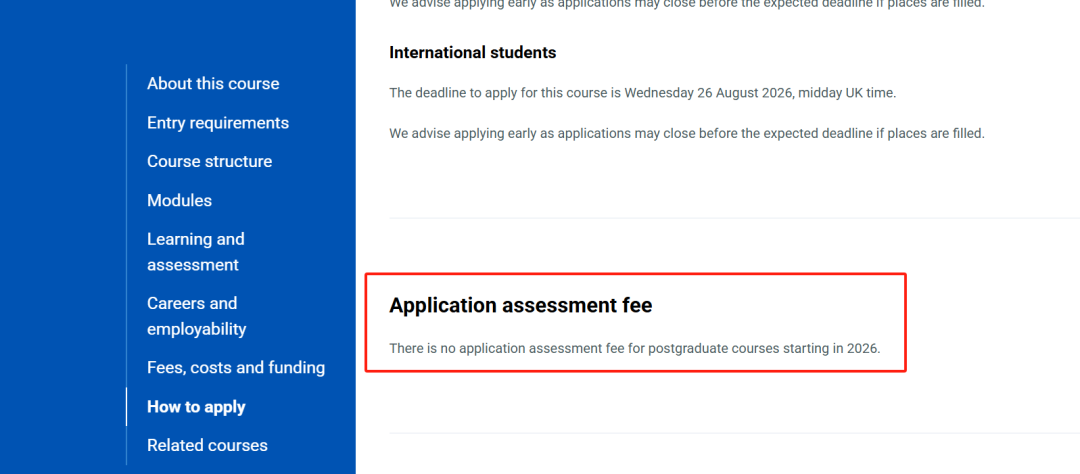Image resolution: width=1080 pixels, height=474 pixels.
Task: Go to the Entry requirements section
Action: pos(218,123)
